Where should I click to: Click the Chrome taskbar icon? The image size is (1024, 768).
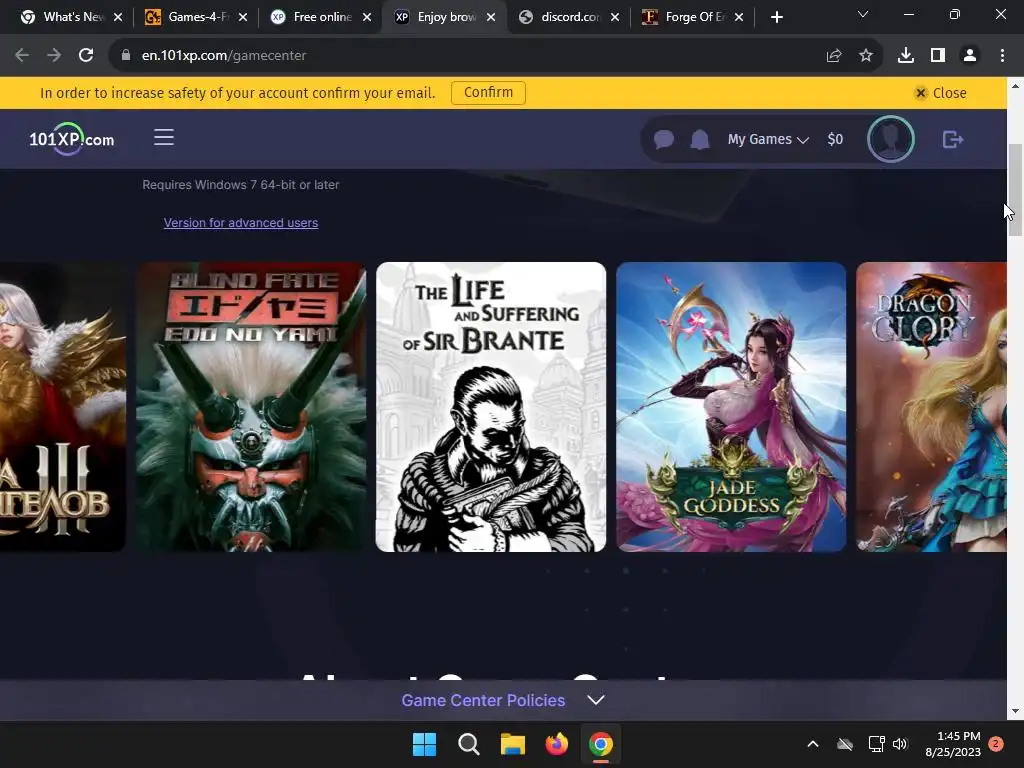click(601, 744)
